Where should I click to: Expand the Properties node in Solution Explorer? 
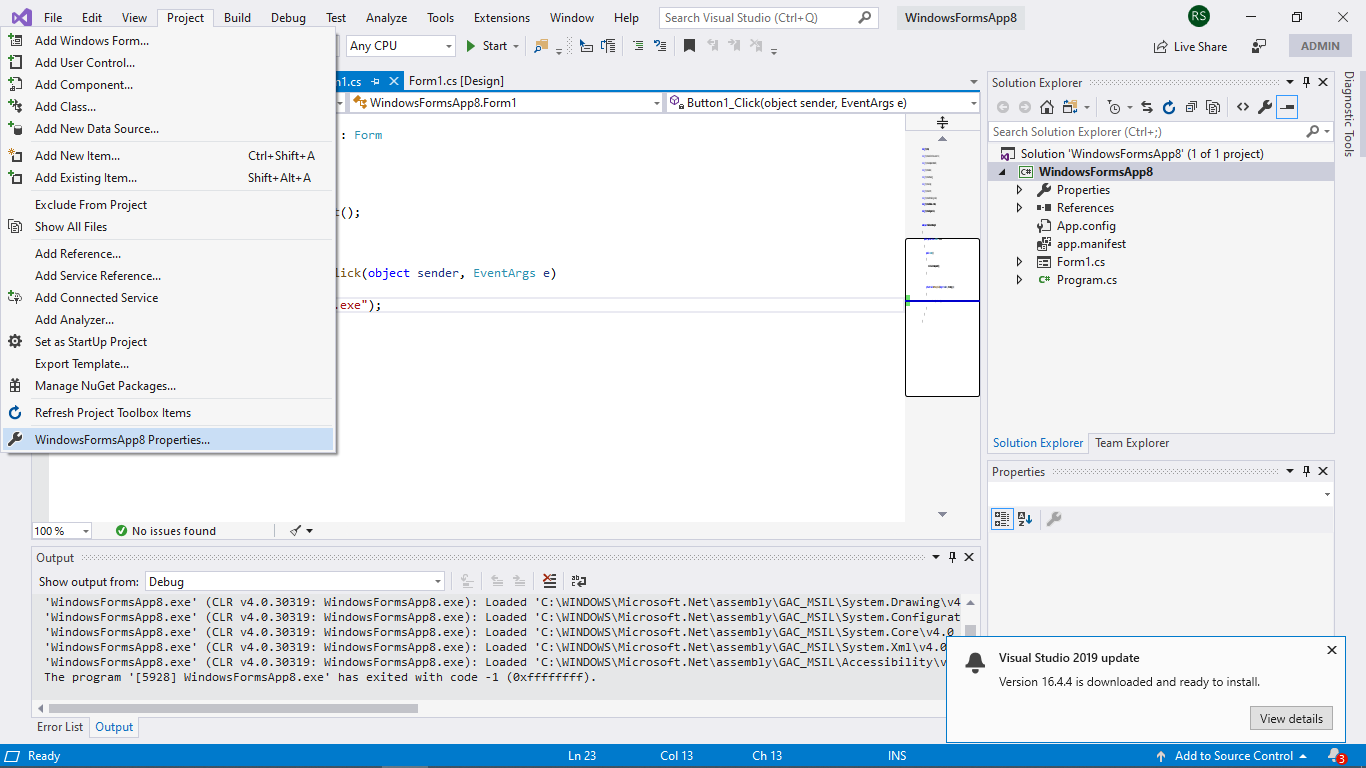pos(1020,190)
